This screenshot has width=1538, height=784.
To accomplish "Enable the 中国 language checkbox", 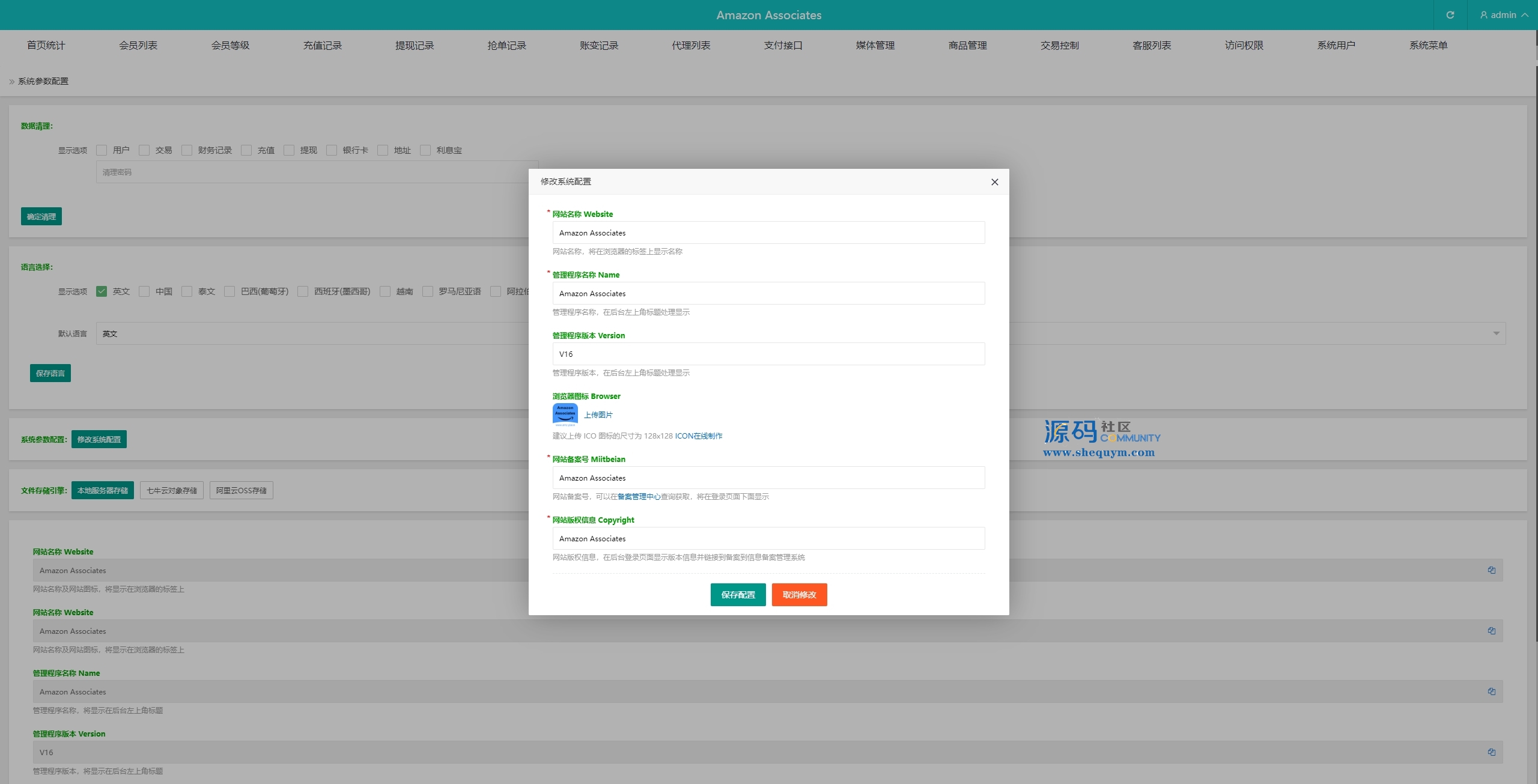I will [144, 291].
